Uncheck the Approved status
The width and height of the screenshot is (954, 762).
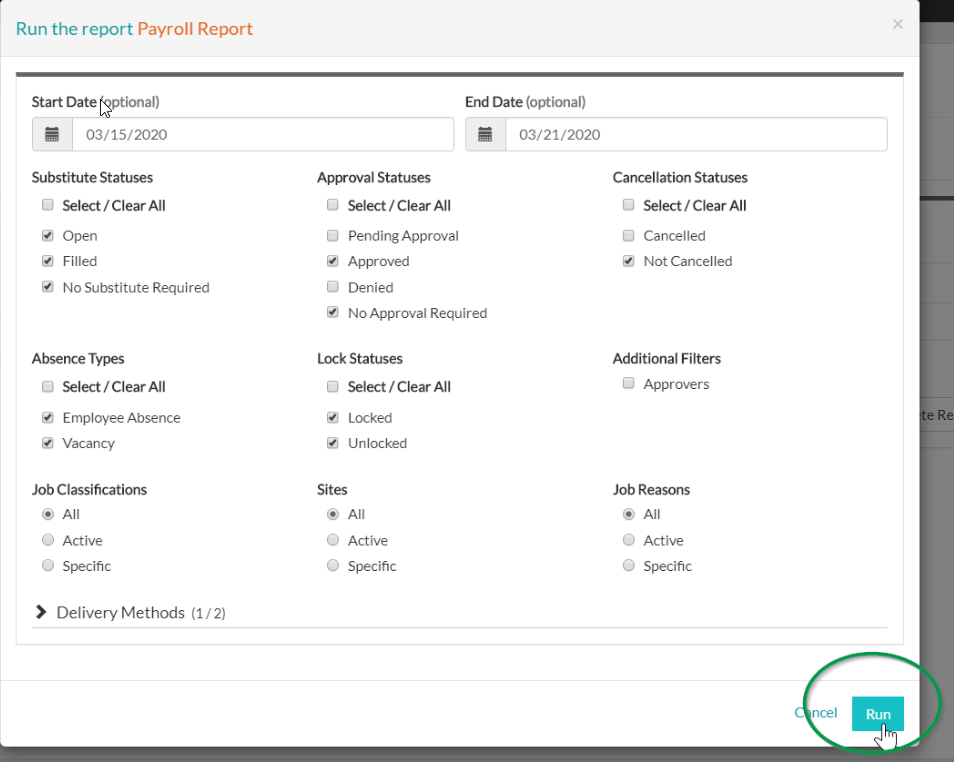[x=332, y=261]
